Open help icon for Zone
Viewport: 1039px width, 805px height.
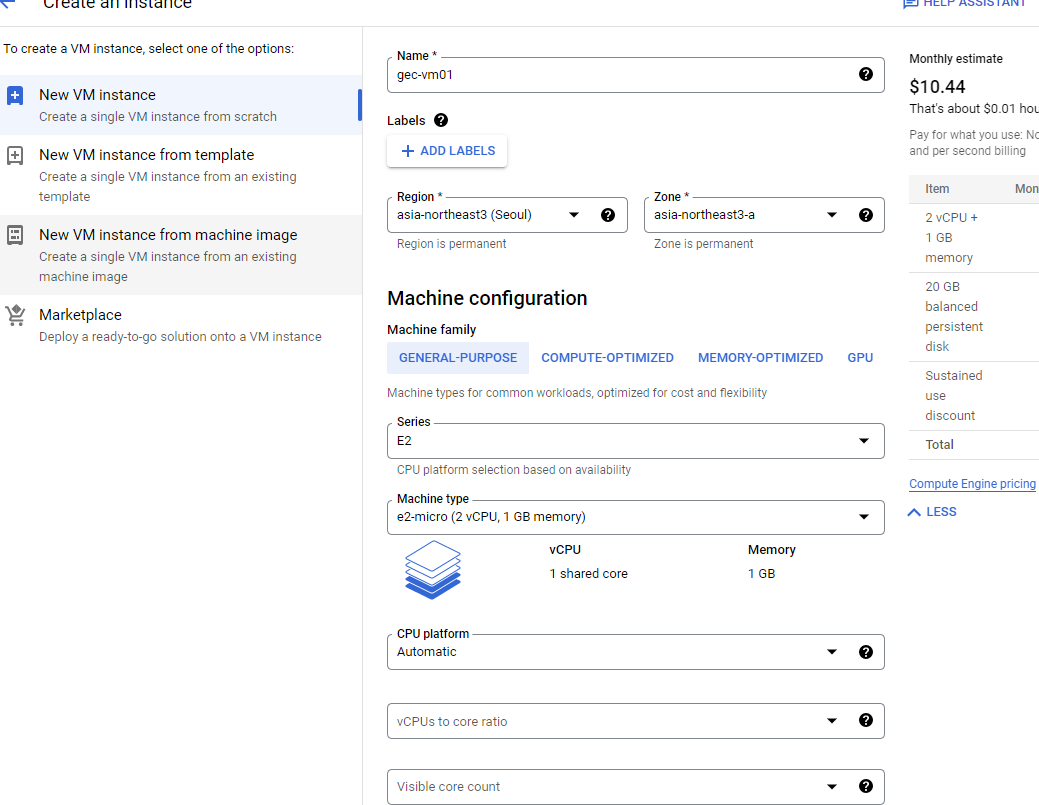(x=865, y=215)
